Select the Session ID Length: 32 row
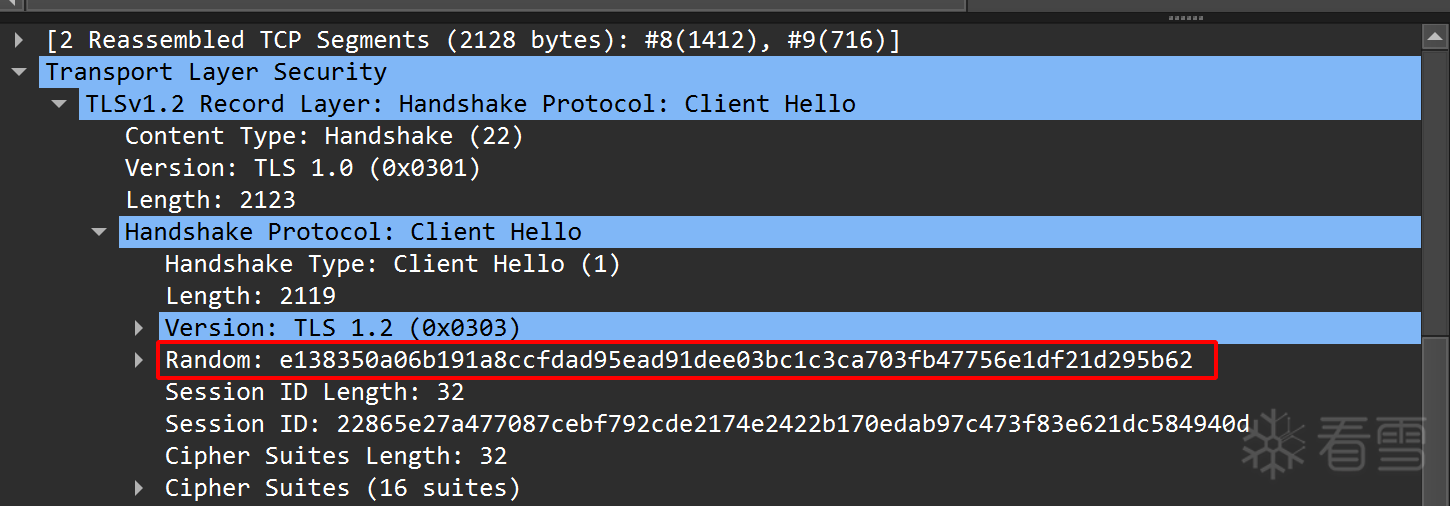This screenshot has height=506, width=1450. tap(314, 392)
